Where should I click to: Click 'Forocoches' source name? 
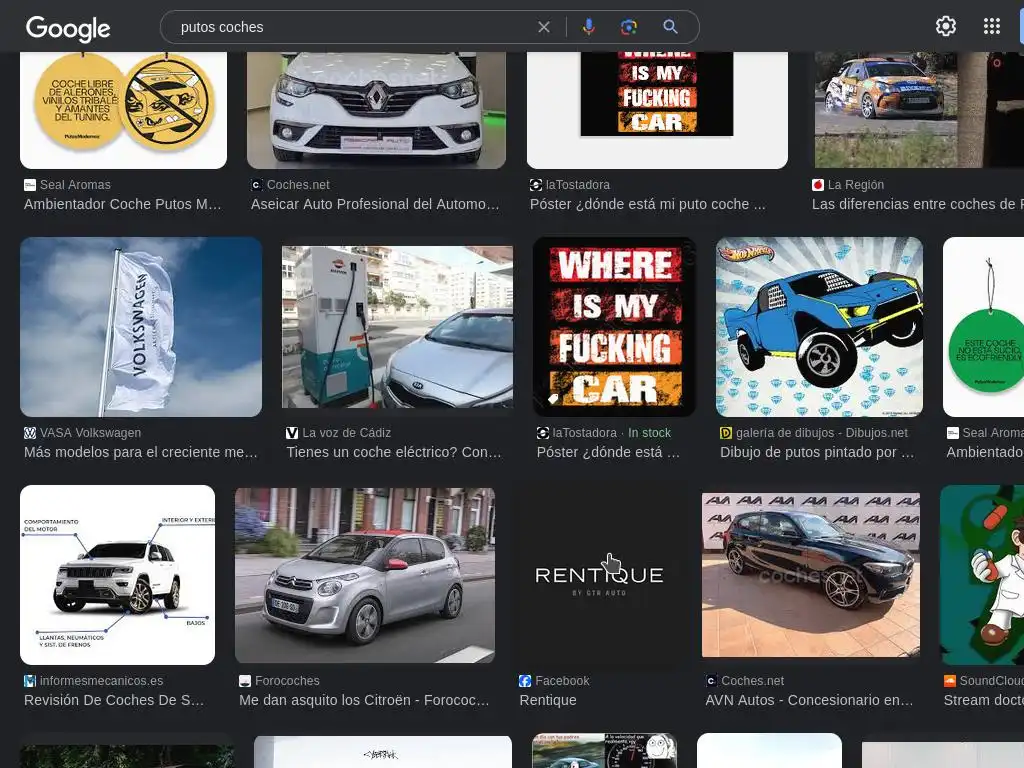tap(287, 681)
